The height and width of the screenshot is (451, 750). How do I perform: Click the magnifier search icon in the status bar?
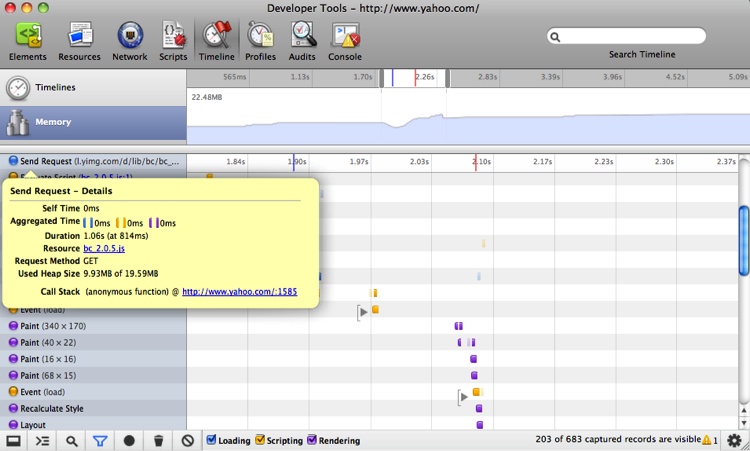pos(72,440)
